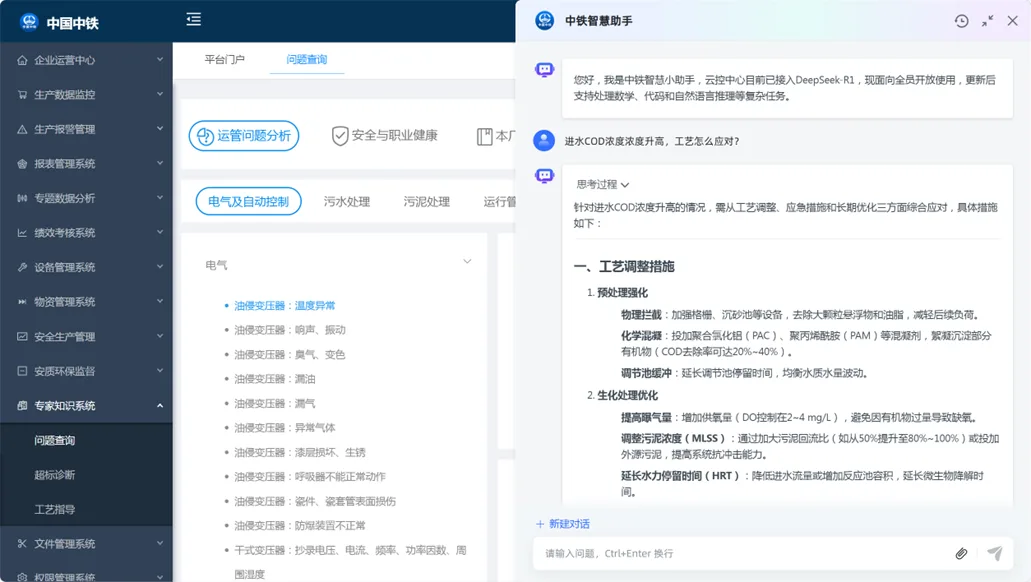Image resolution: width=1031 pixels, height=582 pixels.
Task: Switch to the 问题查询 tab
Action: point(306,59)
